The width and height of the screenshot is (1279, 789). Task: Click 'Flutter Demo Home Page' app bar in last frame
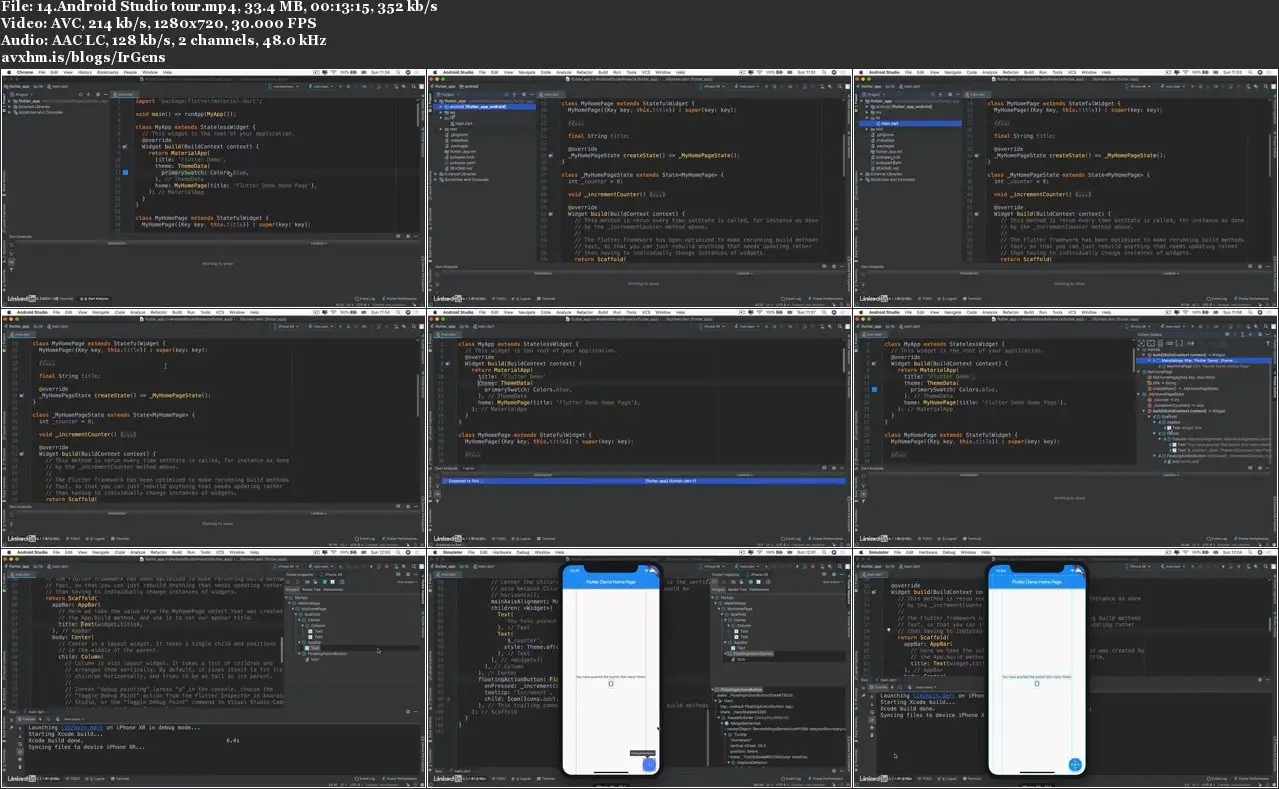1037,581
